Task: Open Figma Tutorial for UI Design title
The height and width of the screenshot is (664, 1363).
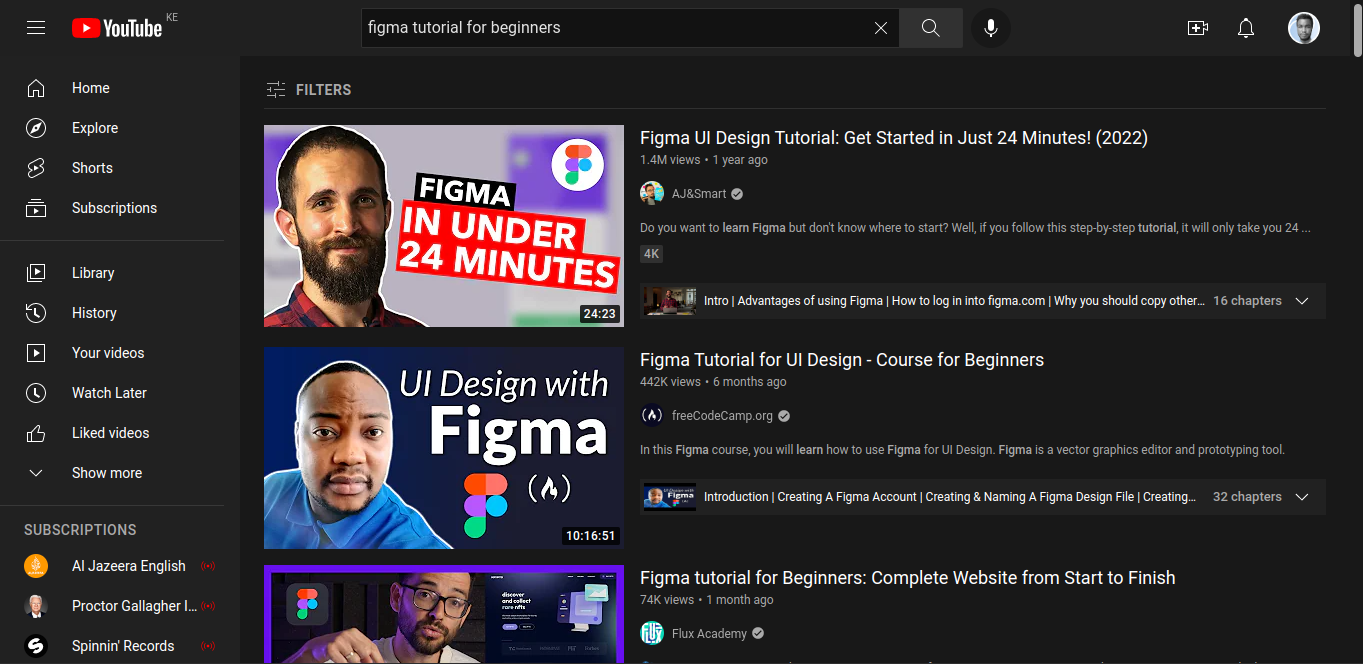Action: click(x=842, y=360)
